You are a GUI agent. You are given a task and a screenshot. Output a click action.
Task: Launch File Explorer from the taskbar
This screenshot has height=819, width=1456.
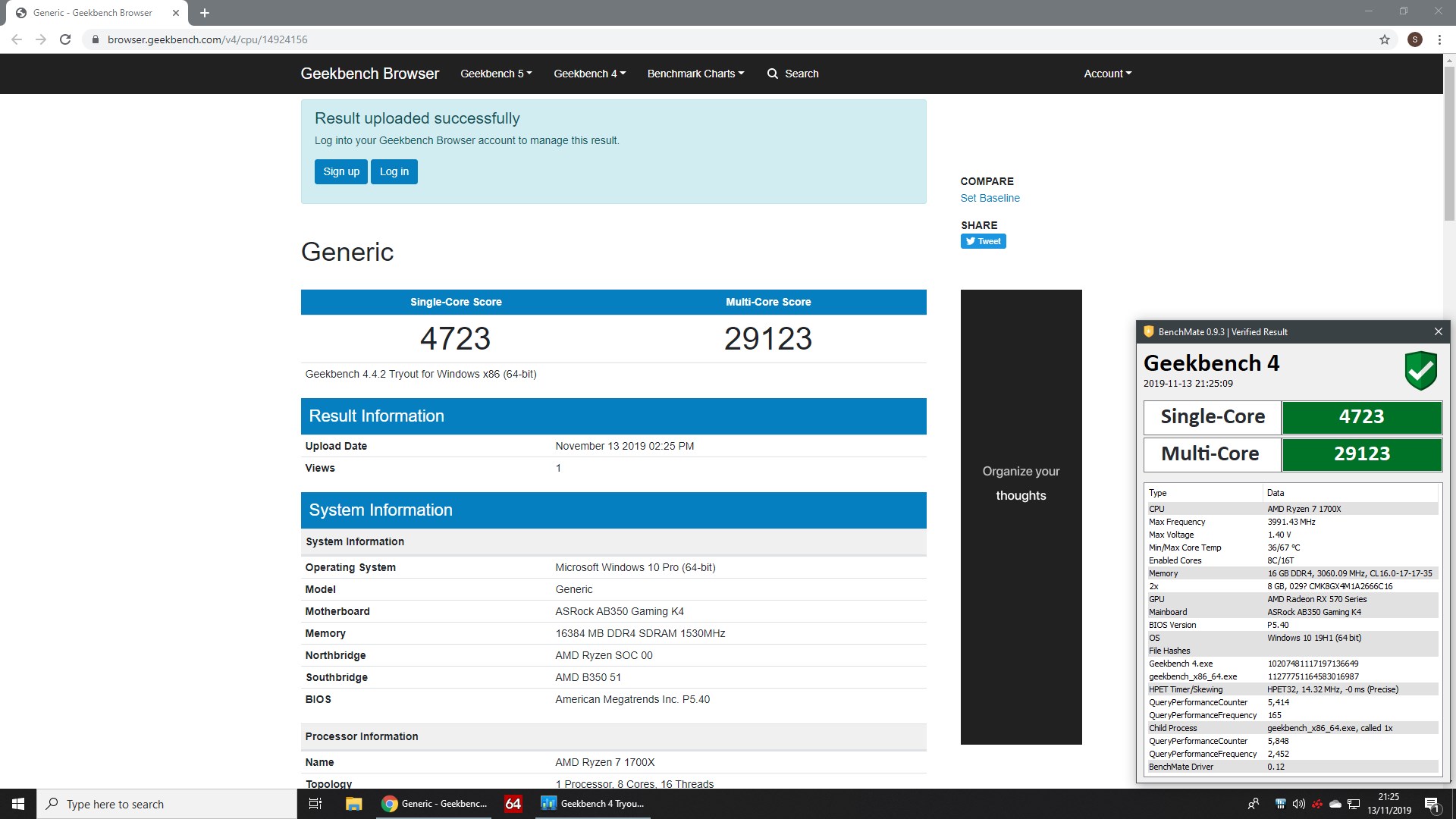[353, 804]
